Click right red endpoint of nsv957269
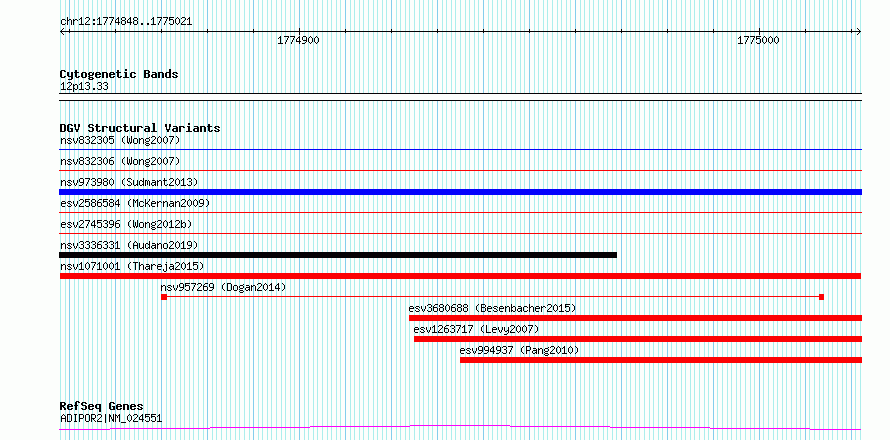 pos(821,297)
